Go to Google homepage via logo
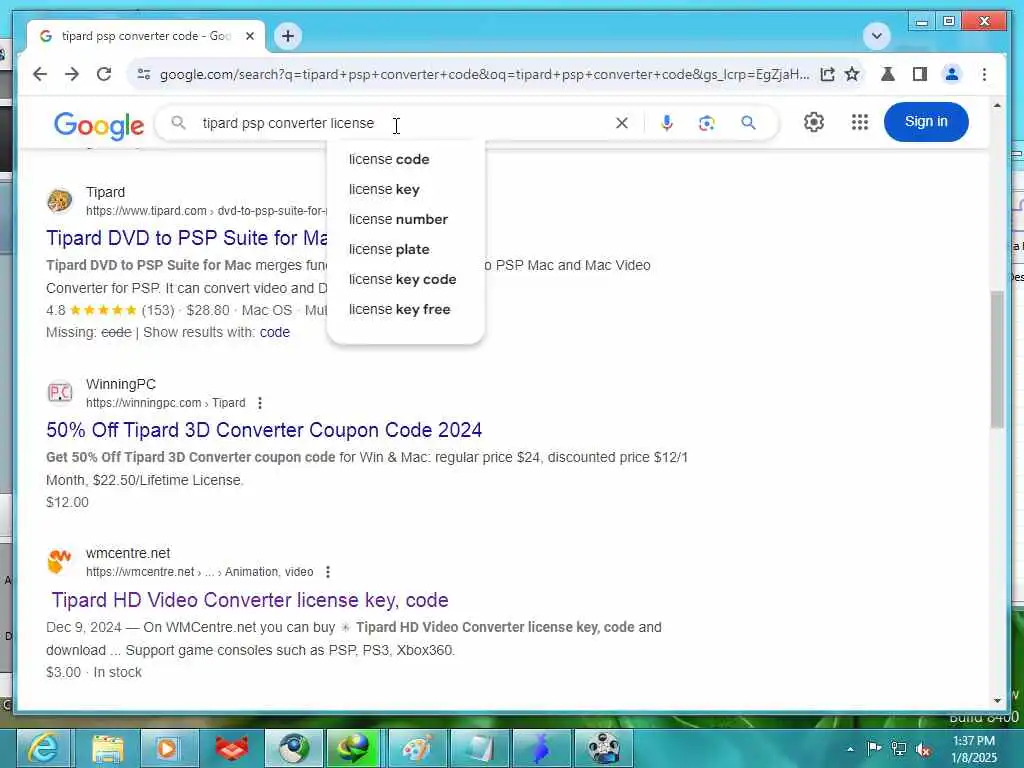Image resolution: width=1024 pixels, height=768 pixels. click(99, 125)
